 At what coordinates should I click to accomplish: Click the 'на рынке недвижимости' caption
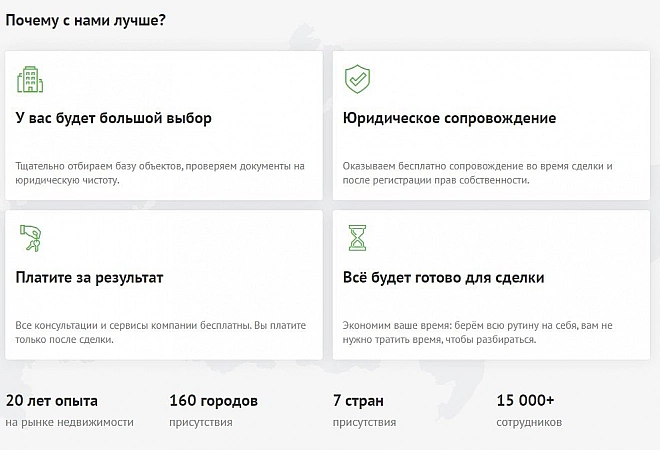69,423
